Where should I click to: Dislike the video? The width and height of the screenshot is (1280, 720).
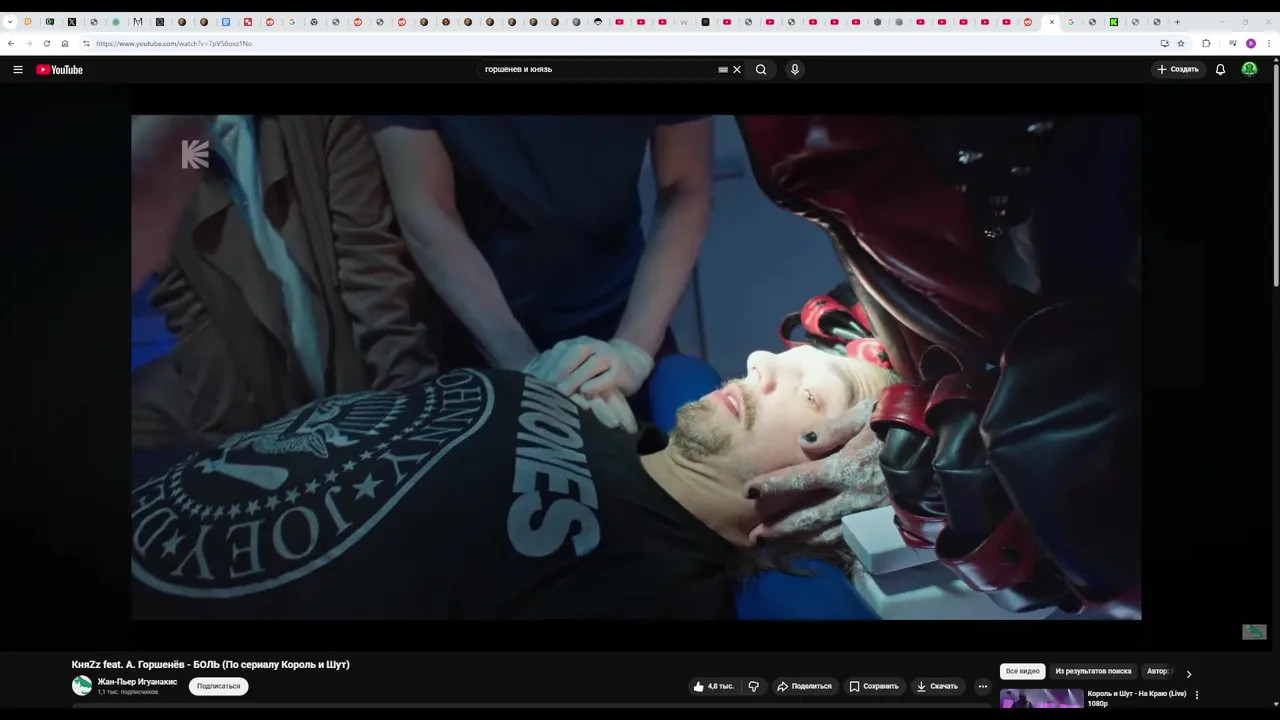(754, 686)
